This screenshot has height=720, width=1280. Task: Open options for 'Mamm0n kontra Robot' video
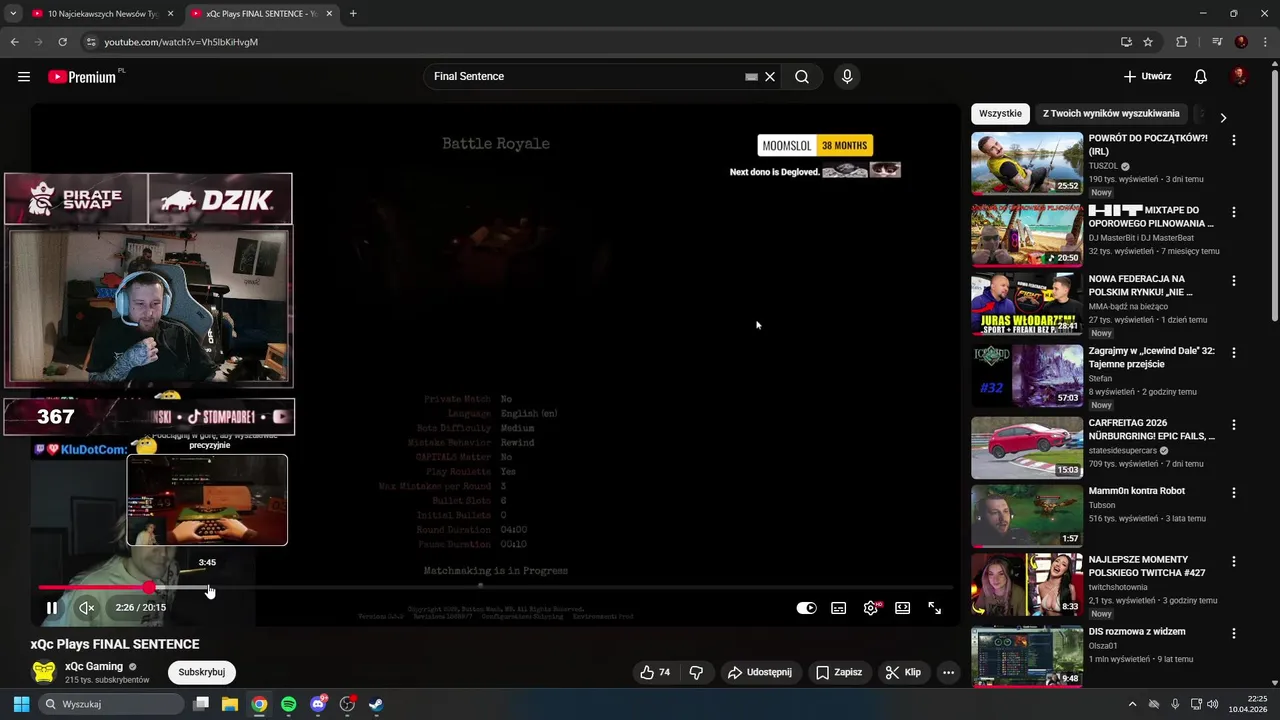(1234, 493)
